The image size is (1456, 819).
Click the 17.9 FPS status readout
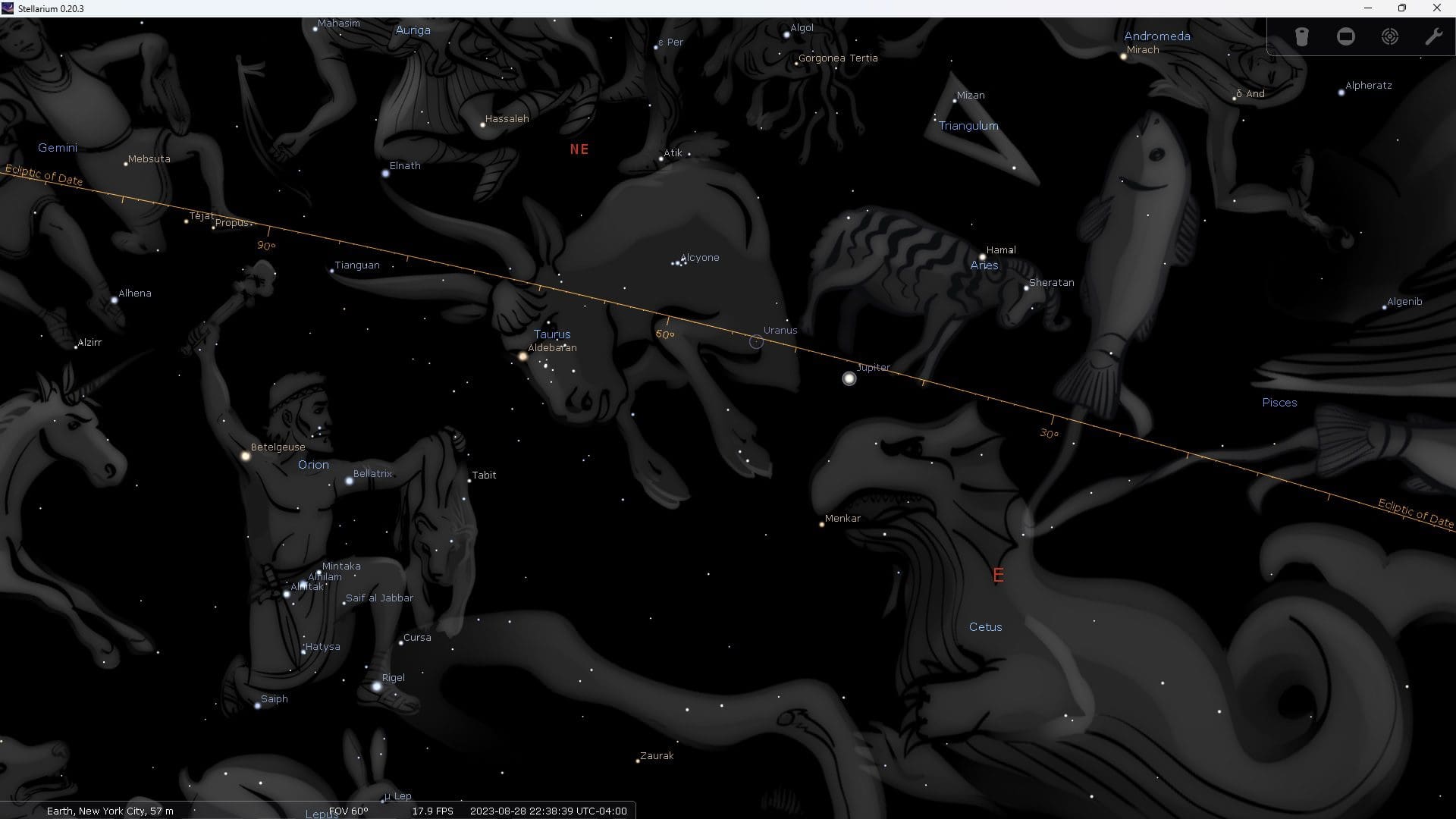tap(432, 811)
